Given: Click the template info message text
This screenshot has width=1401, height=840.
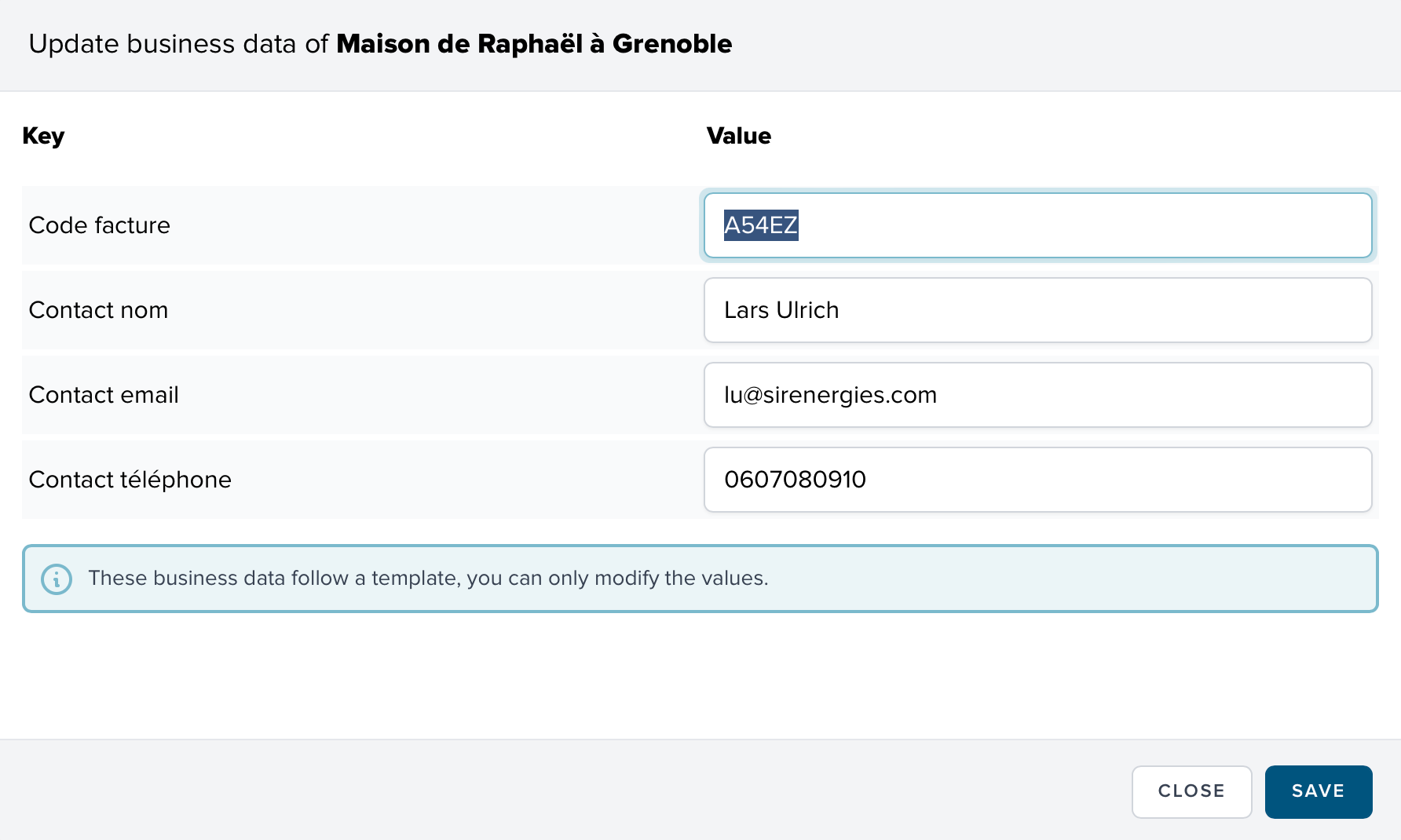Looking at the screenshot, I should (x=428, y=579).
